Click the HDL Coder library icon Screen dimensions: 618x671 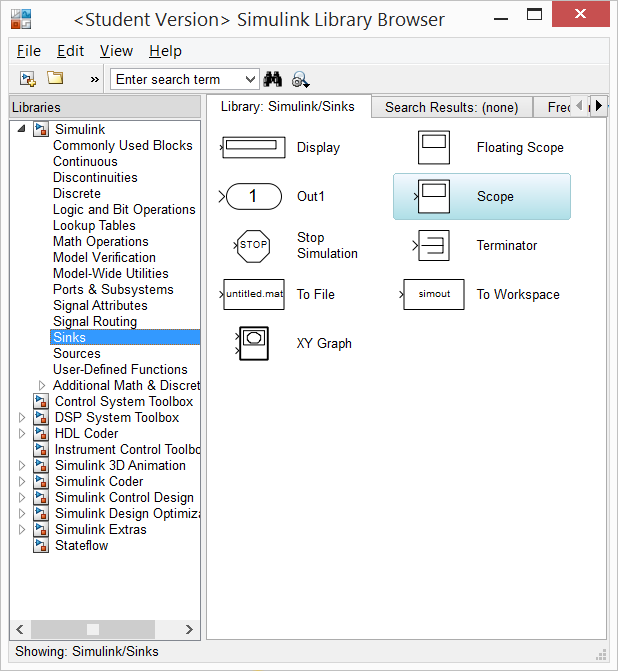tap(41, 433)
